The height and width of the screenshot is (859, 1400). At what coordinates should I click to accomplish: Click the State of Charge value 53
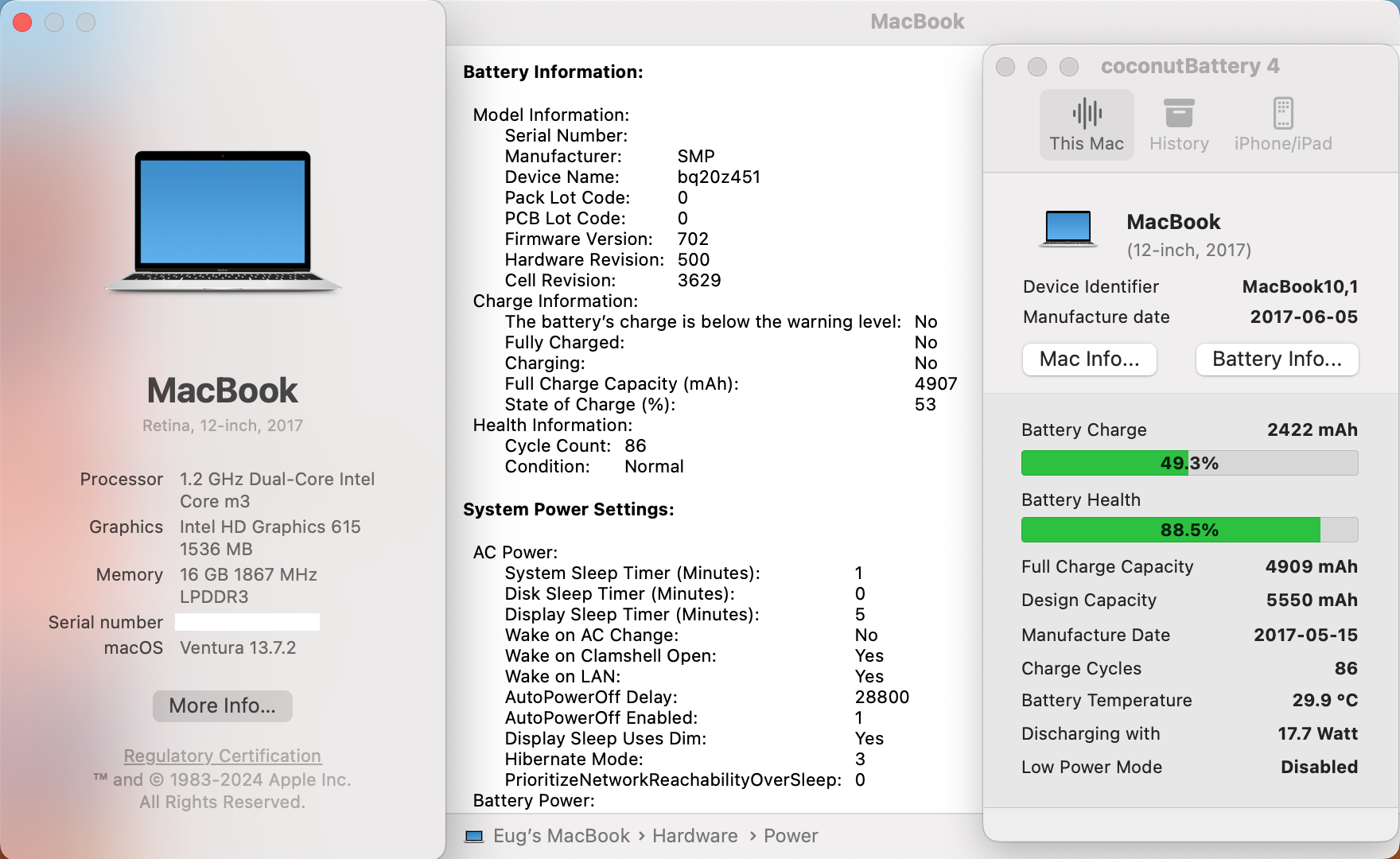[925, 404]
